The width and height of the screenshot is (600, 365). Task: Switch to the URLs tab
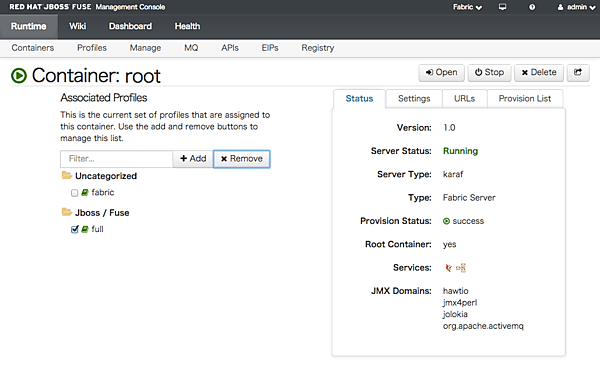coord(465,99)
